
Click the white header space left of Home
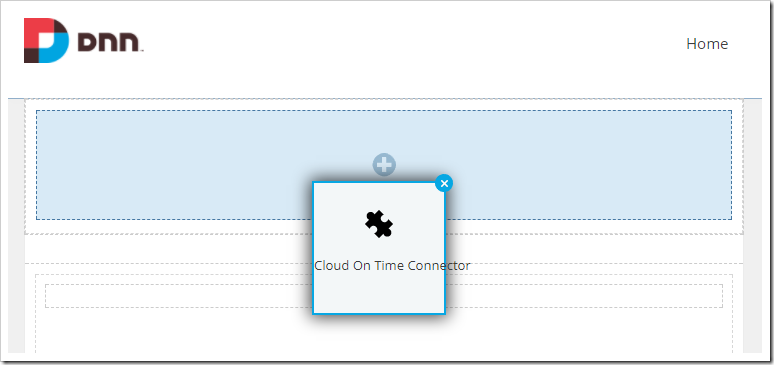click(415, 44)
